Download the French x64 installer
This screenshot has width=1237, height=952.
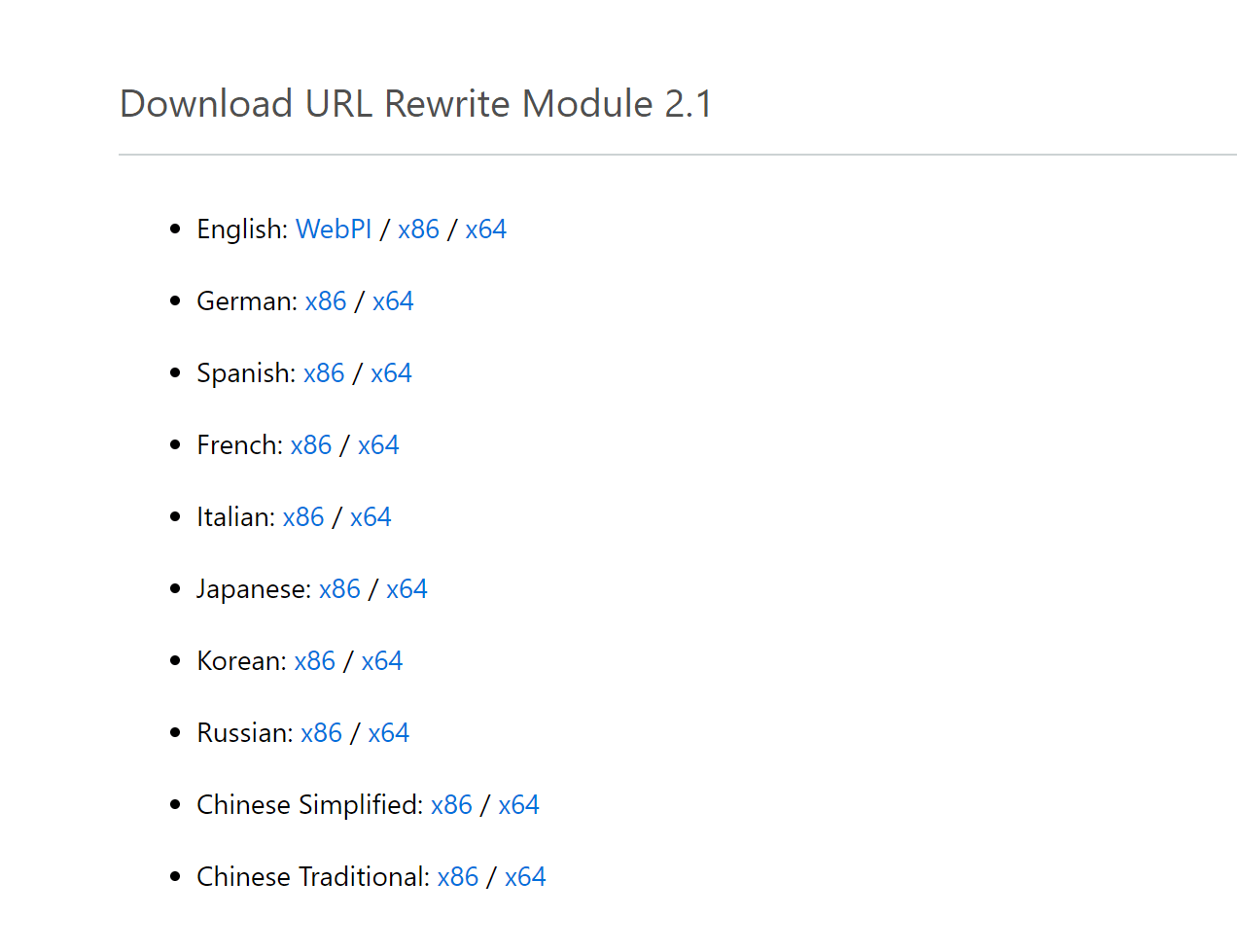[x=378, y=445]
